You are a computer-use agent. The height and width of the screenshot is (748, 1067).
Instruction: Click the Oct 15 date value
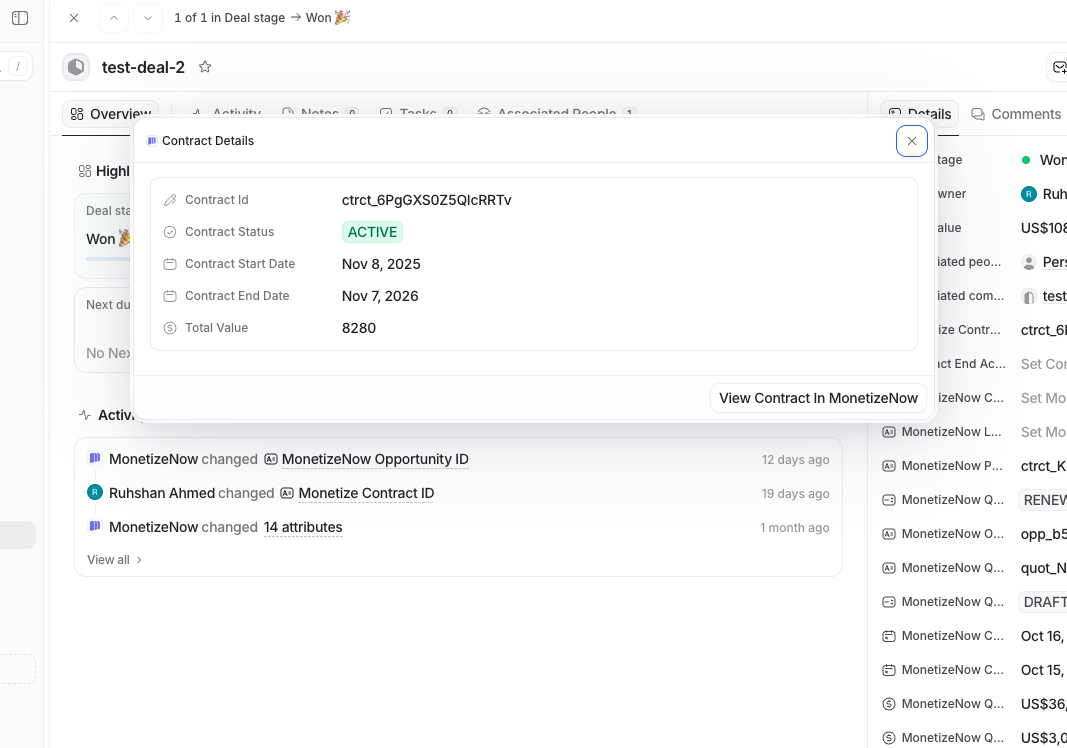pos(1044,670)
